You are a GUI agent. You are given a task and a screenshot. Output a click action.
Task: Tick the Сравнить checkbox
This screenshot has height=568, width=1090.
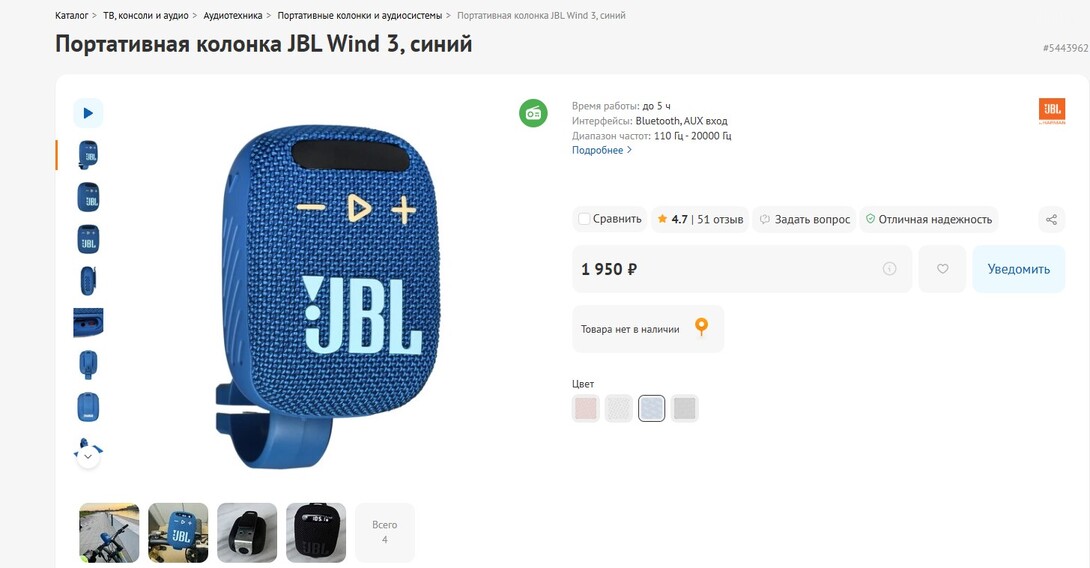click(585, 219)
